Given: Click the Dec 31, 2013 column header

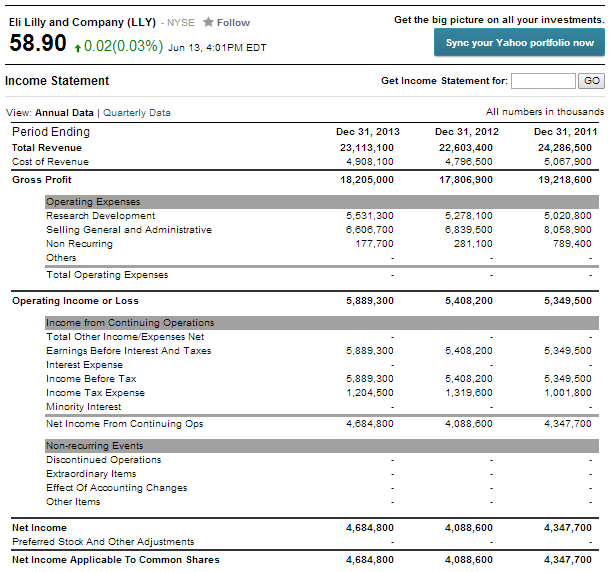Looking at the screenshot, I should tap(368, 132).
